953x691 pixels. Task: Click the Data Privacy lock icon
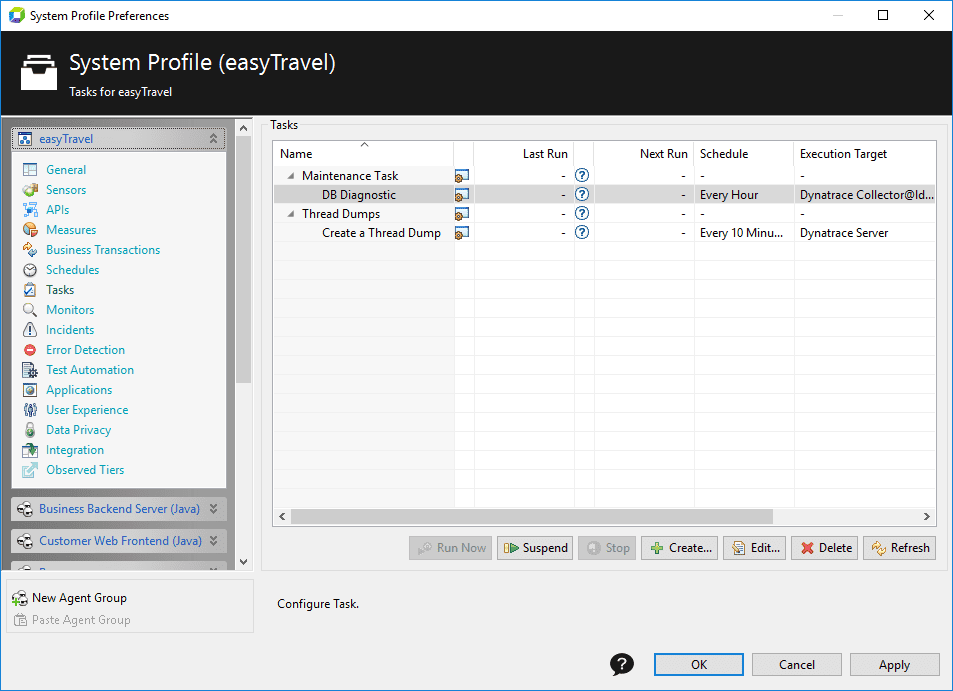pos(30,430)
